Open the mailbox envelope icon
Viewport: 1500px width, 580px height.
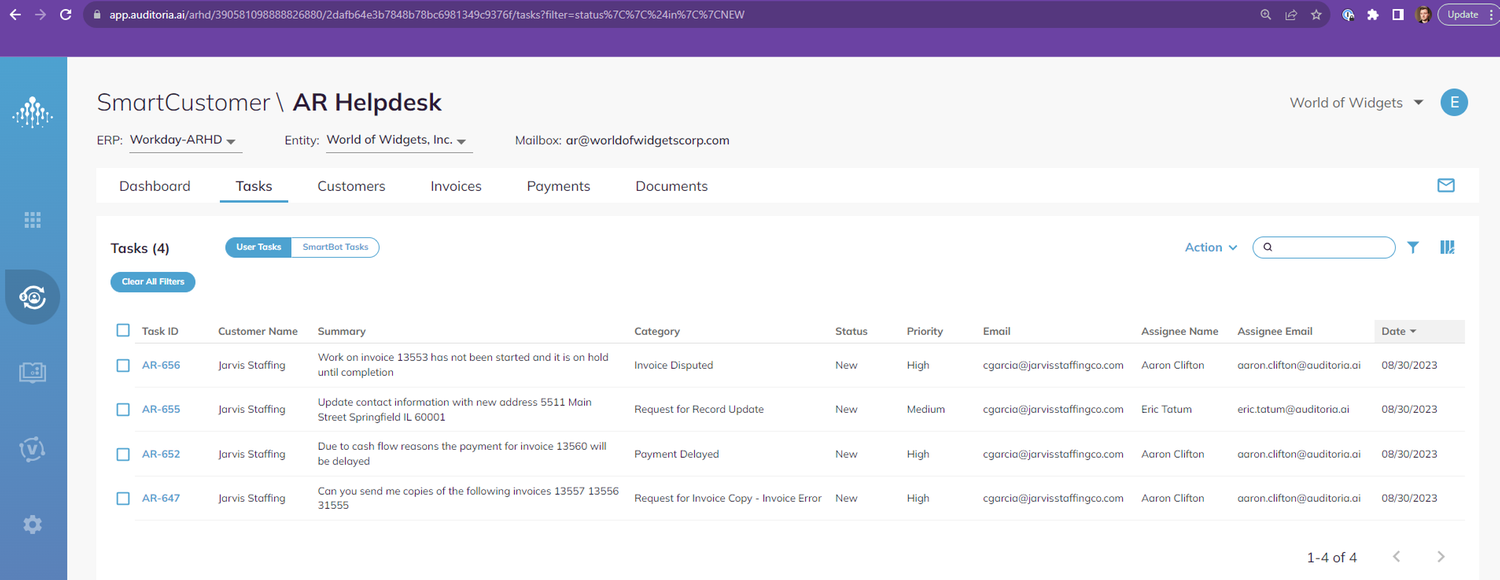pyautogui.click(x=1445, y=185)
